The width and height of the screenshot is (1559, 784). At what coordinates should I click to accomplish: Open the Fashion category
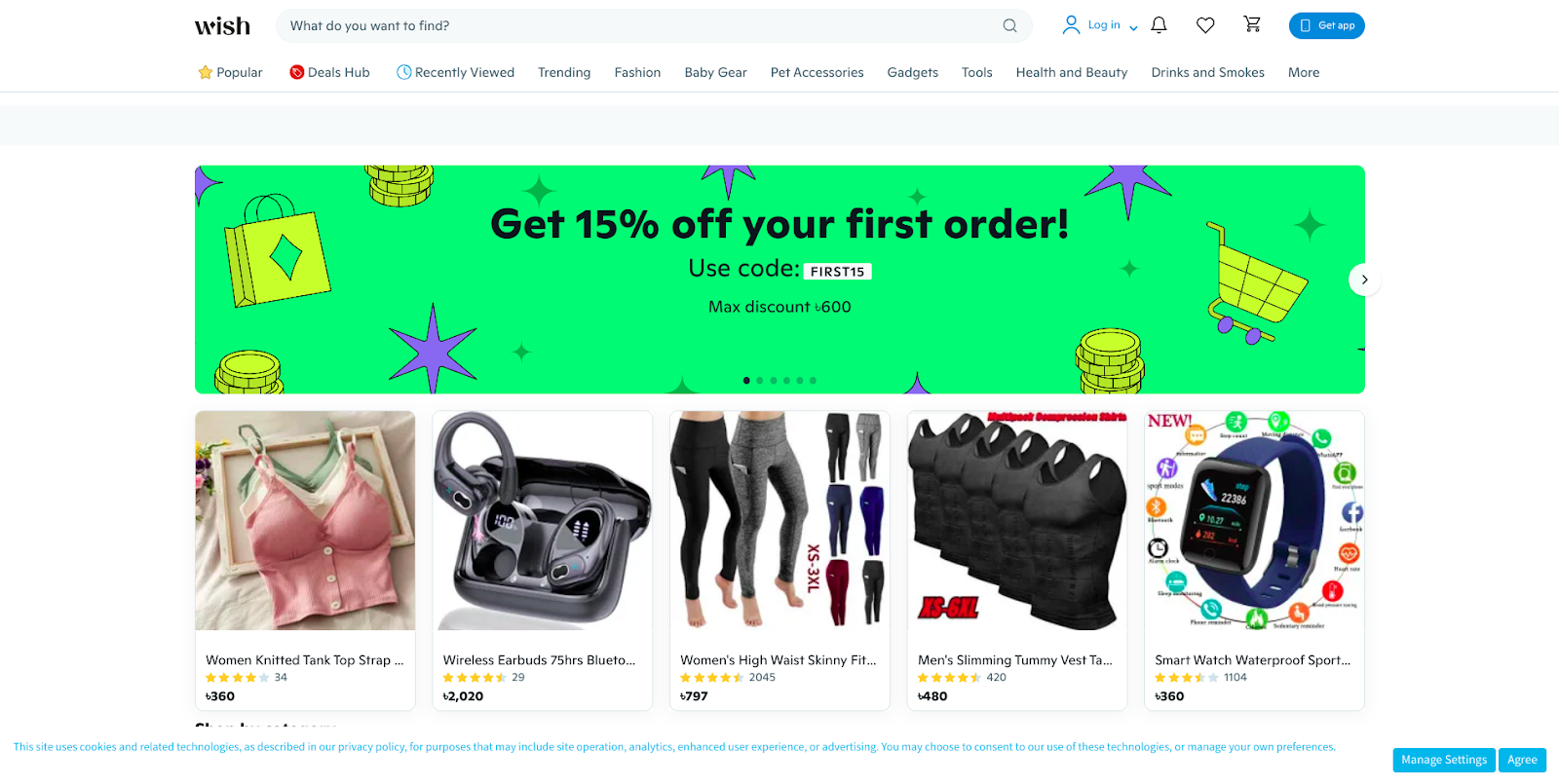coord(637,72)
